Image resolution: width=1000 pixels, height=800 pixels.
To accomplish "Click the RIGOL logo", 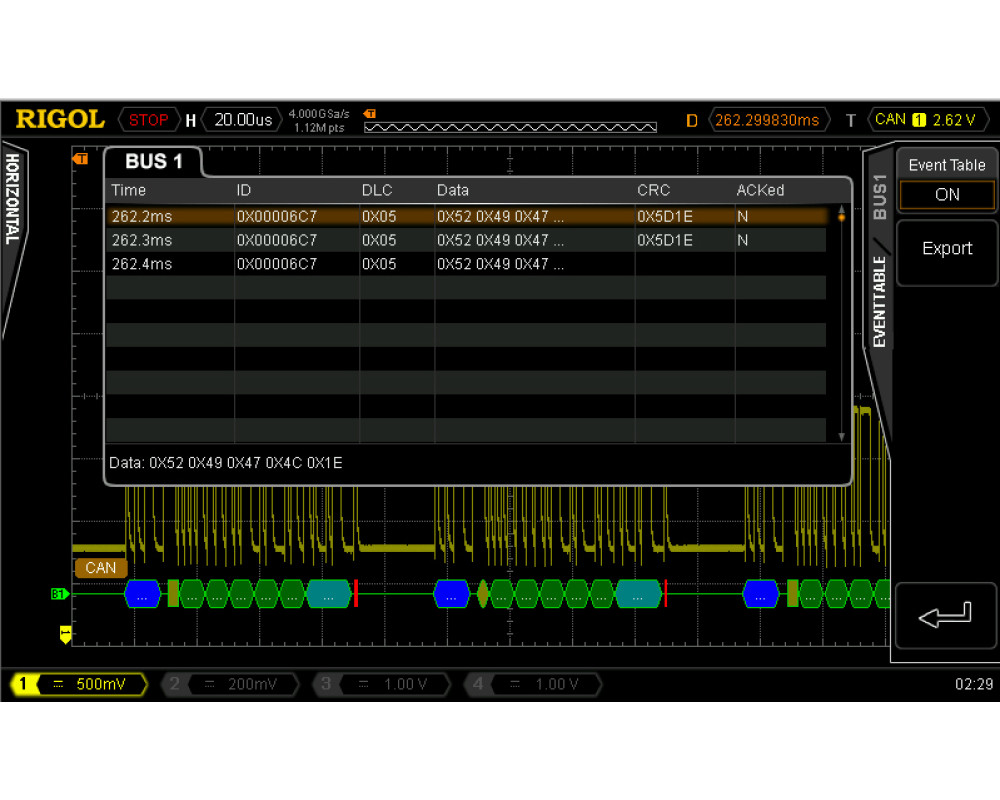I will [x=60, y=120].
